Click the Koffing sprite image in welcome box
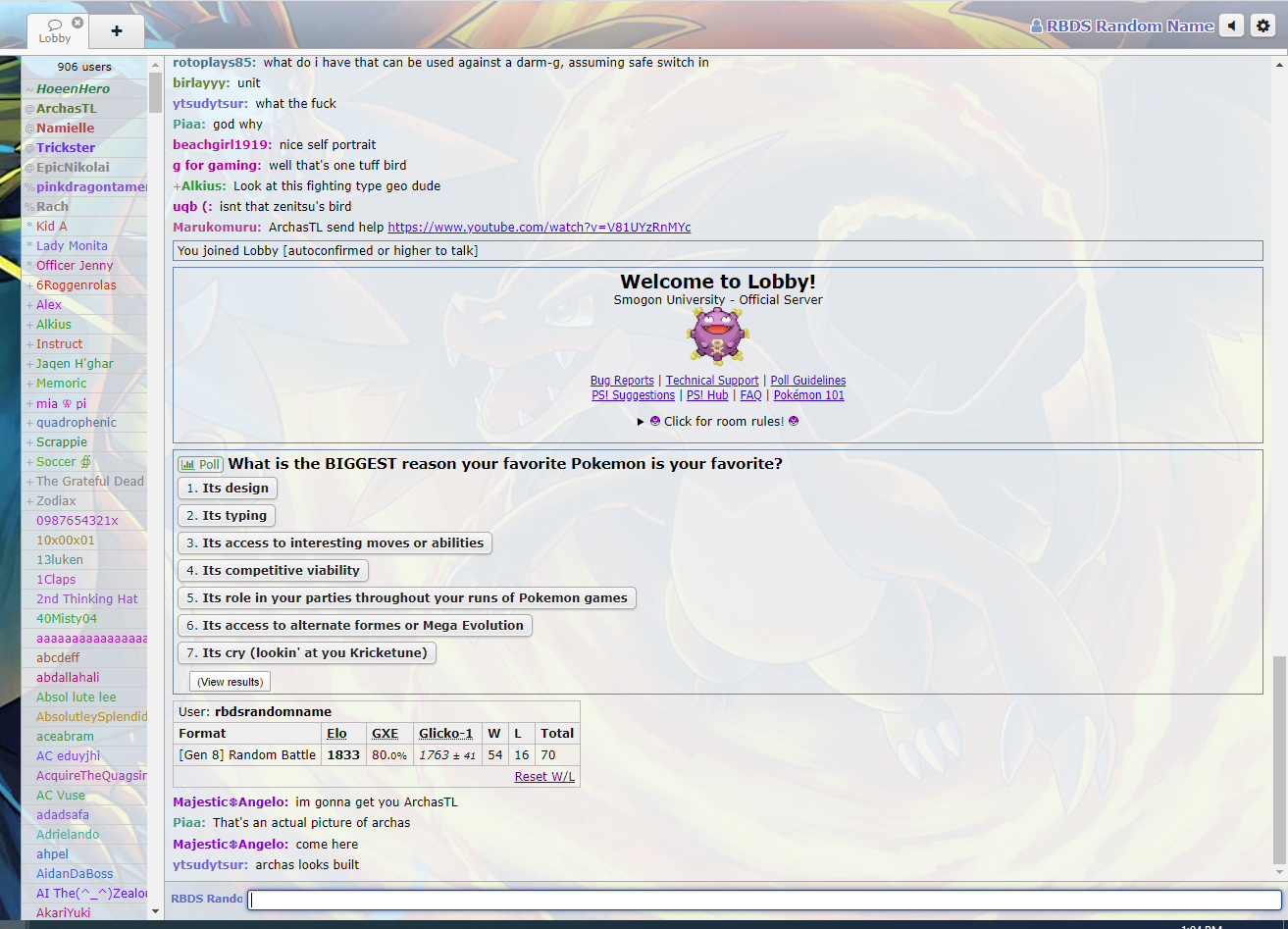1288x929 pixels. 719,336
